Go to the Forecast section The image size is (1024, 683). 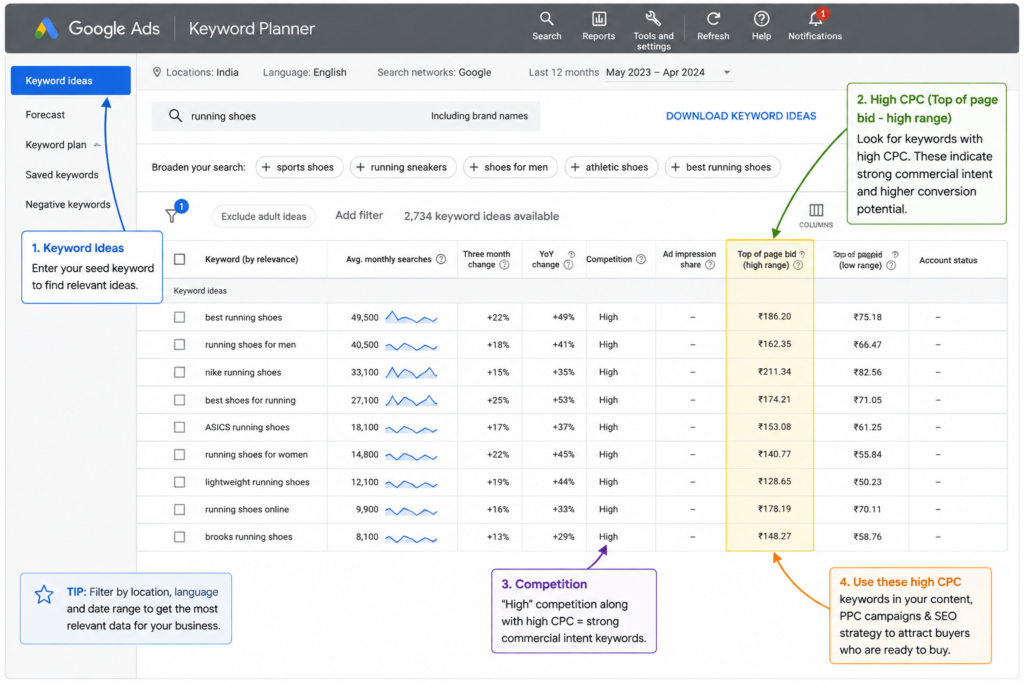pyautogui.click(x=45, y=115)
